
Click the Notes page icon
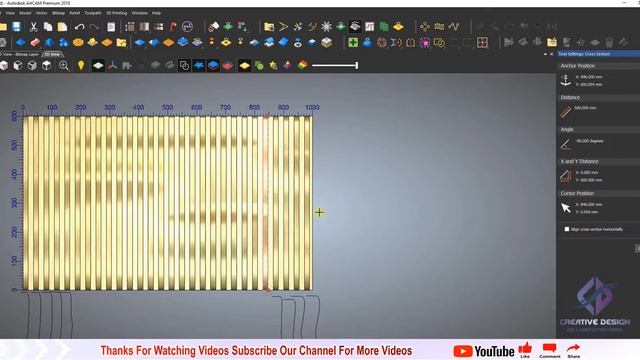(x=111, y=27)
